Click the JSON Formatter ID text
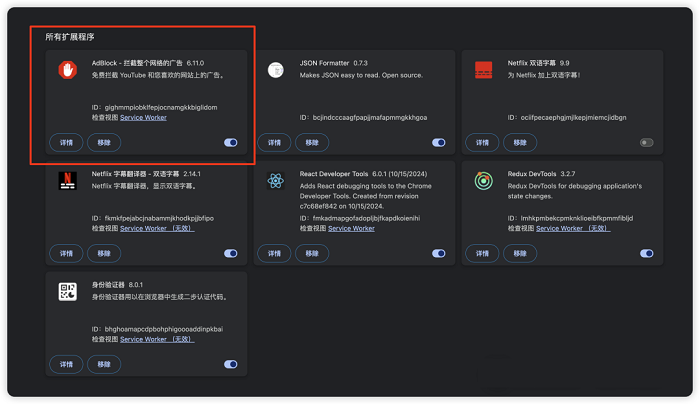 pos(363,117)
